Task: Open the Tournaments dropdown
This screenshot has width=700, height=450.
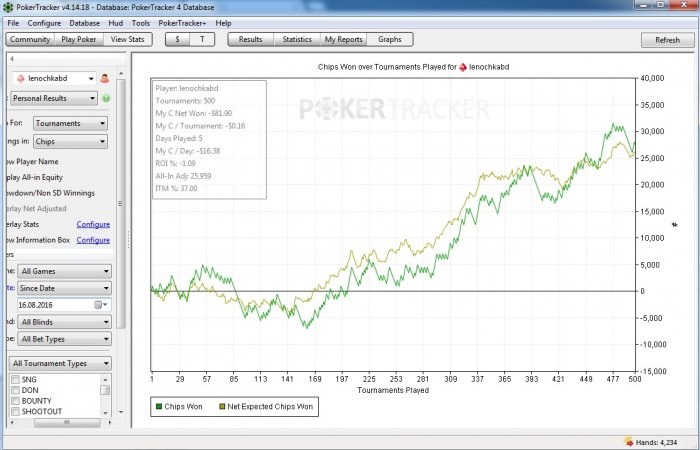Action: 70,123
